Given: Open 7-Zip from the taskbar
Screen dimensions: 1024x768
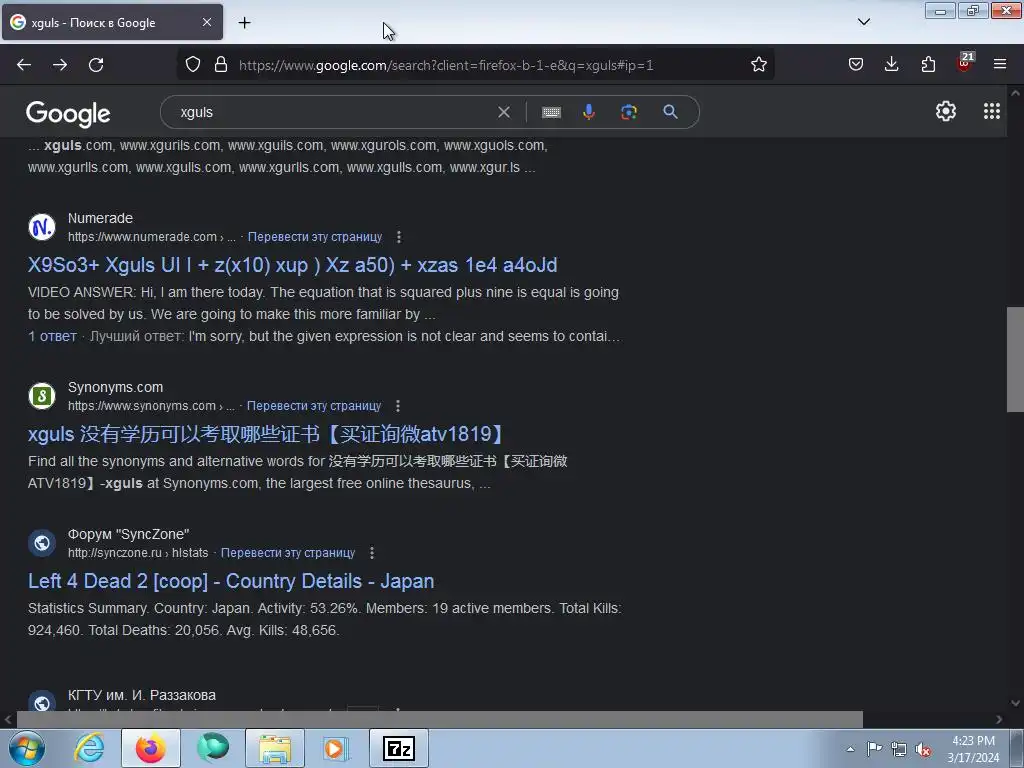Looking at the screenshot, I should point(399,748).
